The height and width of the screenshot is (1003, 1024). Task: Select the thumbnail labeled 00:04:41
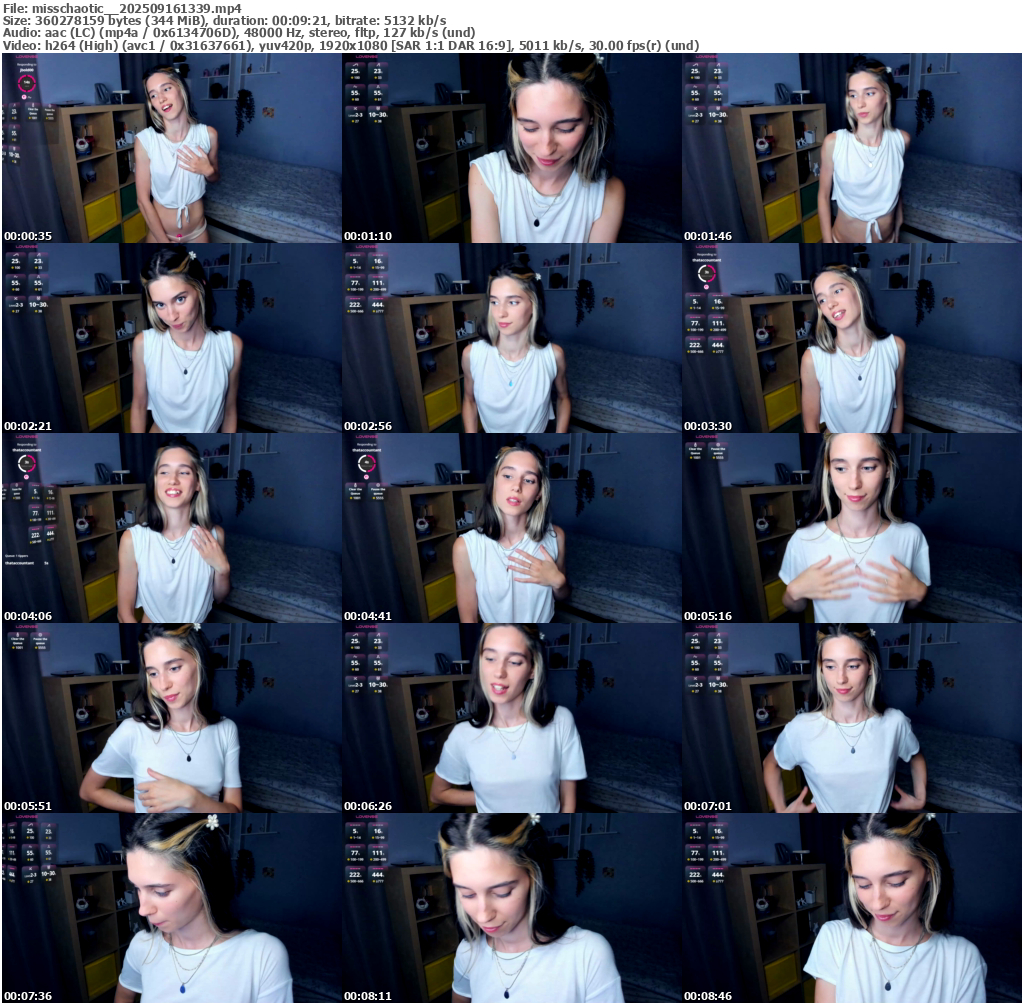(512, 528)
